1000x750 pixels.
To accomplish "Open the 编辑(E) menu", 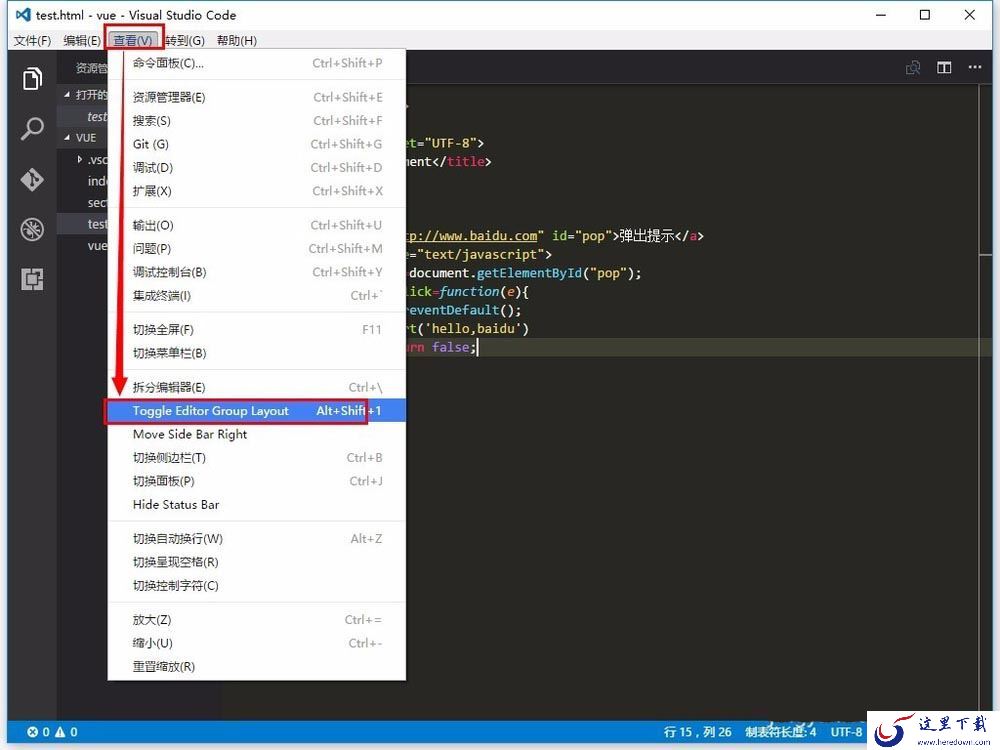I will tap(82, 41).
